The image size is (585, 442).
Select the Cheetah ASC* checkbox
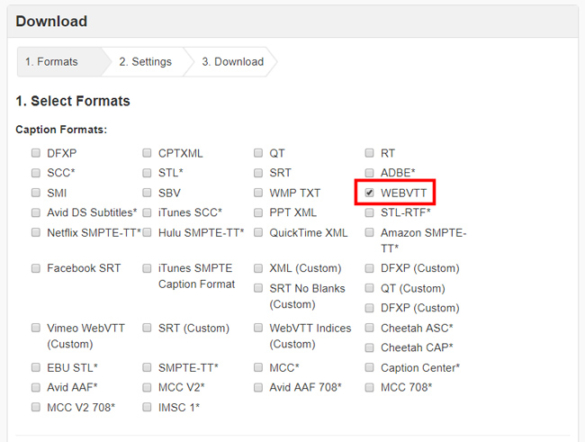point(369,328)
